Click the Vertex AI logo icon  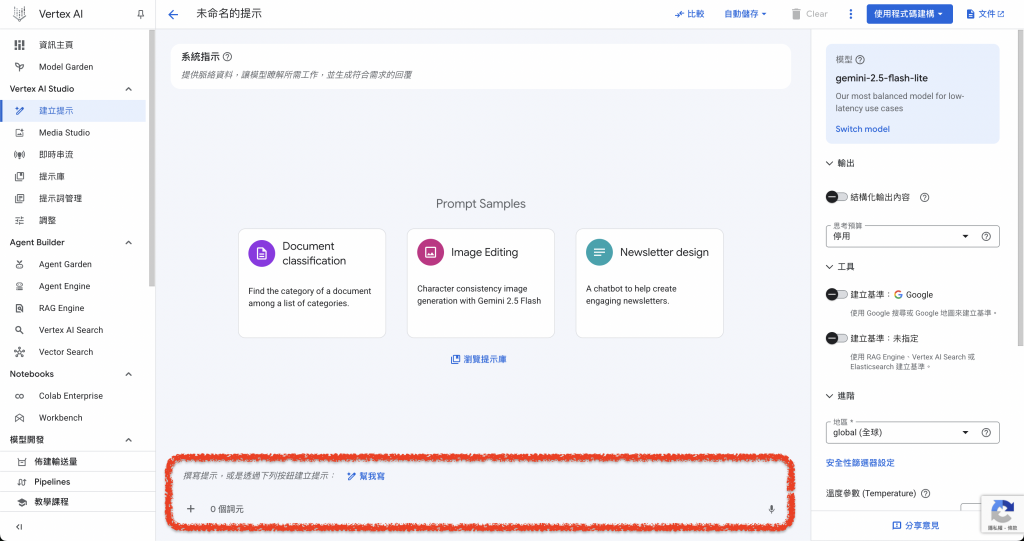(x=20, y=14)
